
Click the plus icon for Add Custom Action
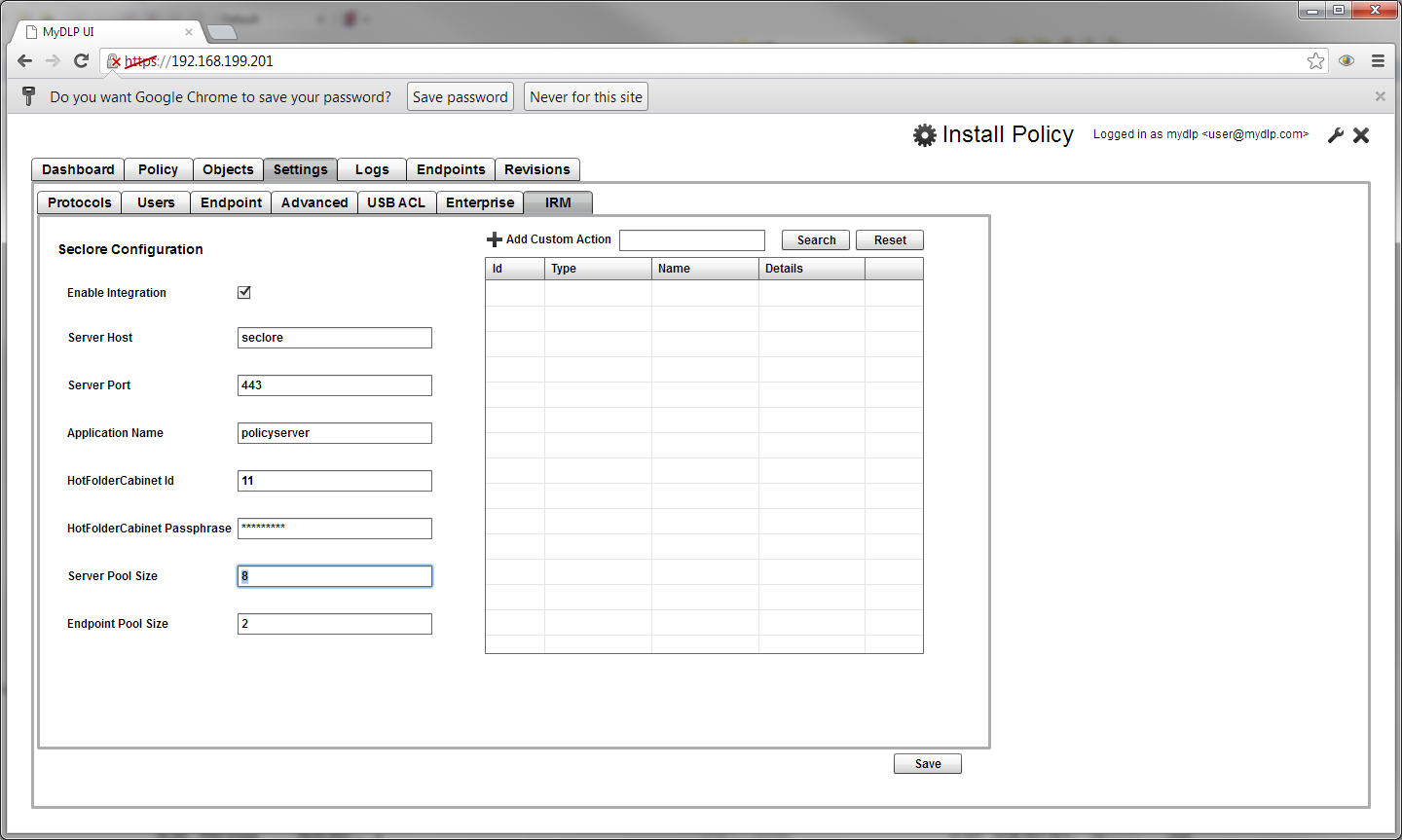[x=495, y=239]
